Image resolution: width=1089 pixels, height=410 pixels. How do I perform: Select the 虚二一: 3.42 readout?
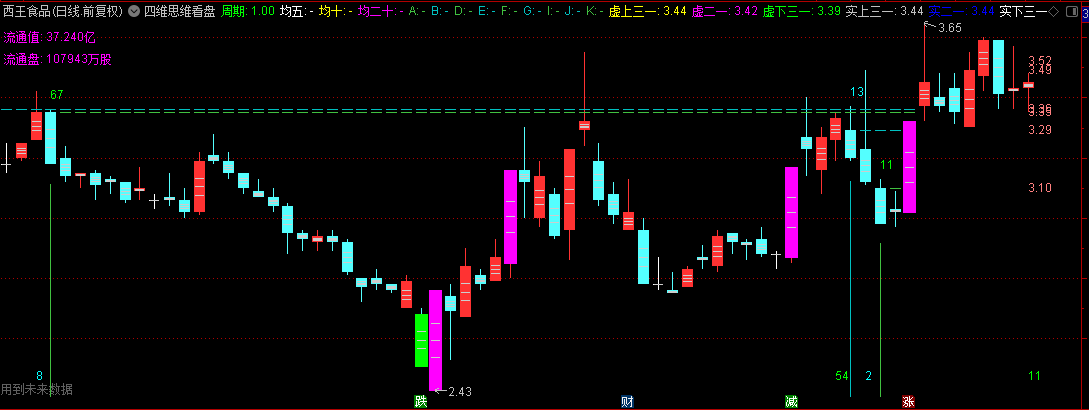click(725, 11)
